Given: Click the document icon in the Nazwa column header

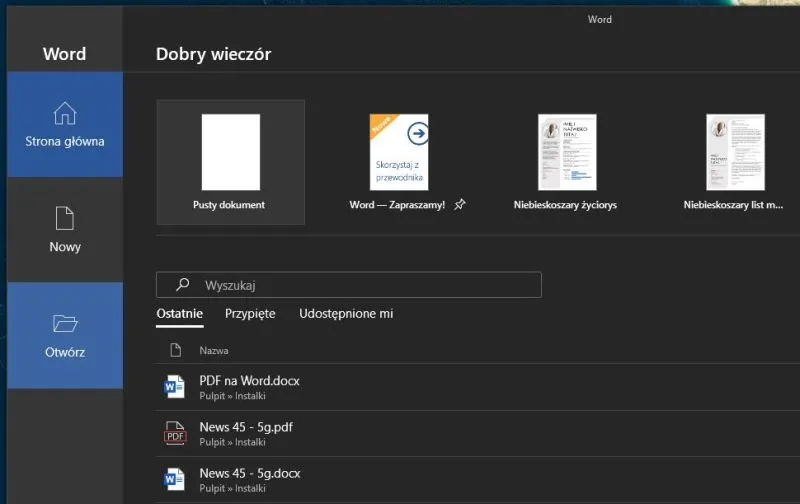Looking at the screenshot, I should tap(176, 350).
